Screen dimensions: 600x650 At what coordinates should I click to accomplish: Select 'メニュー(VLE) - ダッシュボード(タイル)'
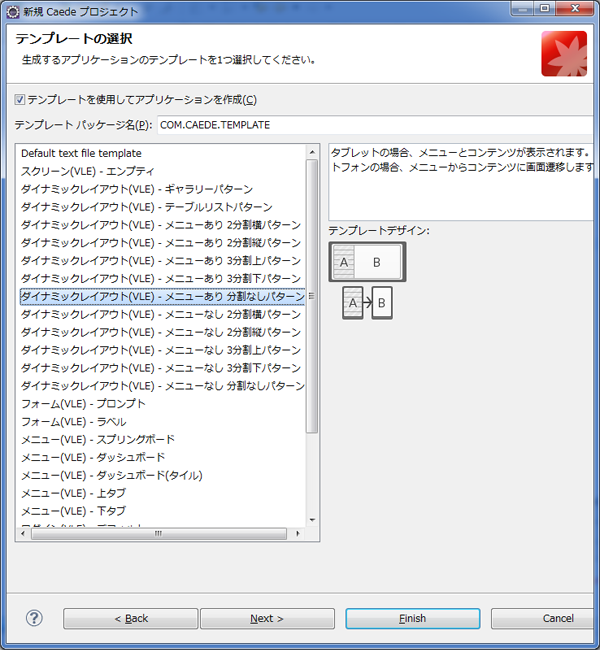pyautogui.click(x=163, y=475)
